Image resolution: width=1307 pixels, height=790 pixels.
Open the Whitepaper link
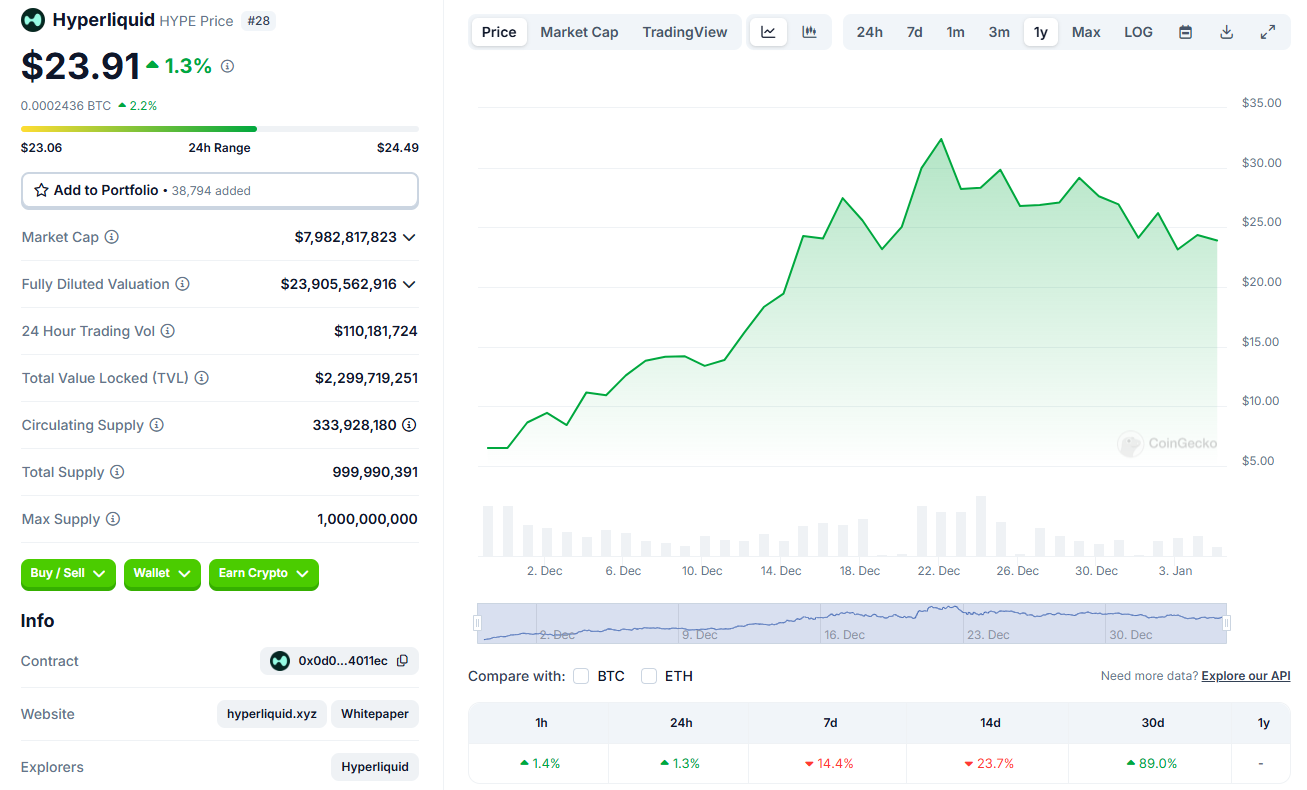point(375,714)
